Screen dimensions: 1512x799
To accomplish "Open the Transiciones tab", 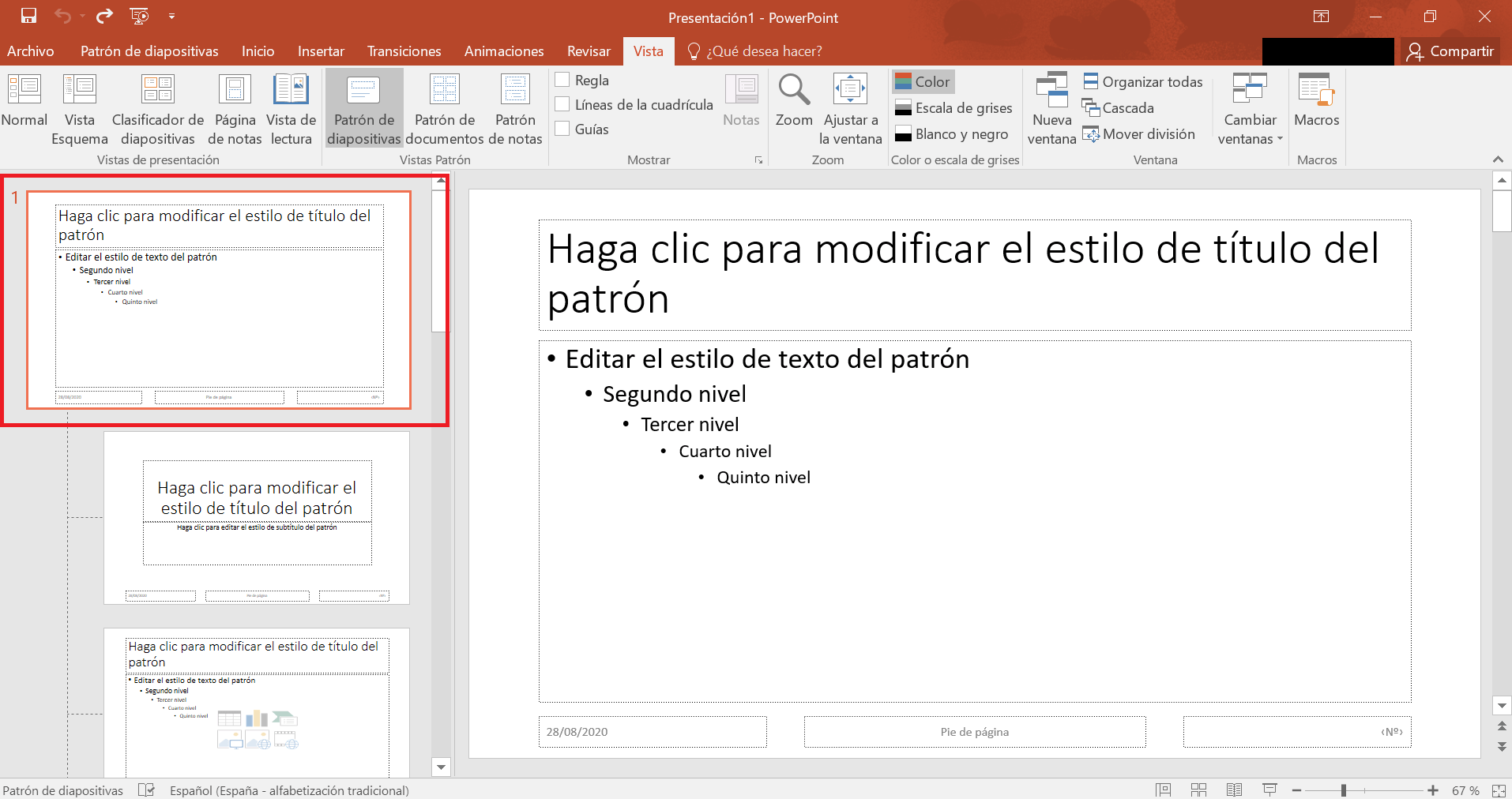I will (404, 51).
